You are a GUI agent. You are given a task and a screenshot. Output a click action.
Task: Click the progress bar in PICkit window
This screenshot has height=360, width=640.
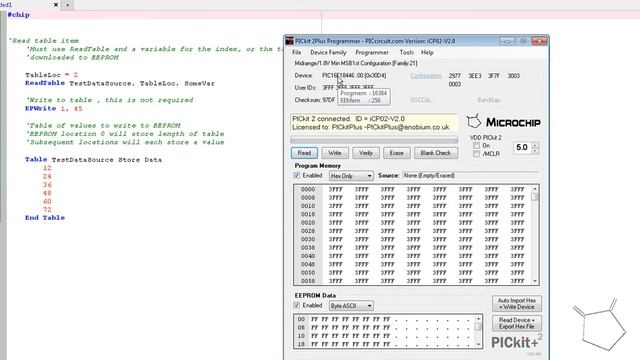(374, 140)
